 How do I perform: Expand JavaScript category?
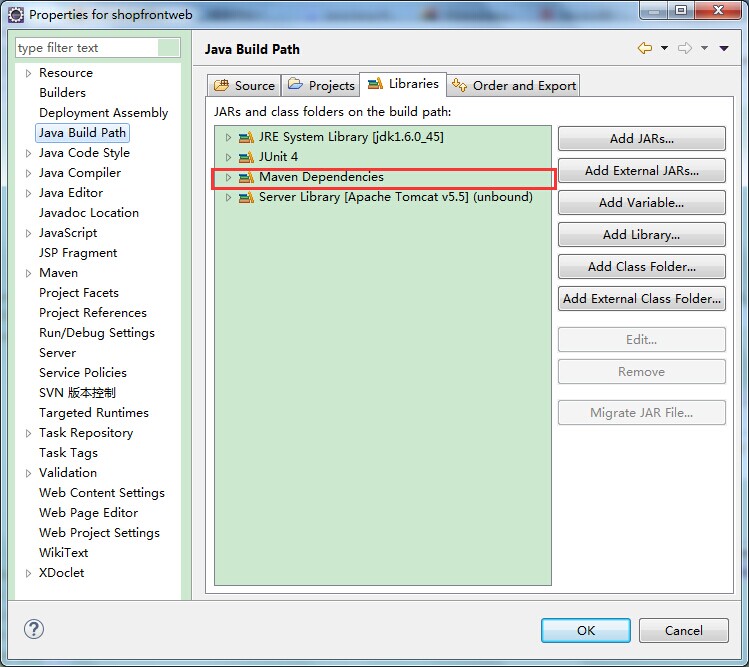tap(28, 233)
